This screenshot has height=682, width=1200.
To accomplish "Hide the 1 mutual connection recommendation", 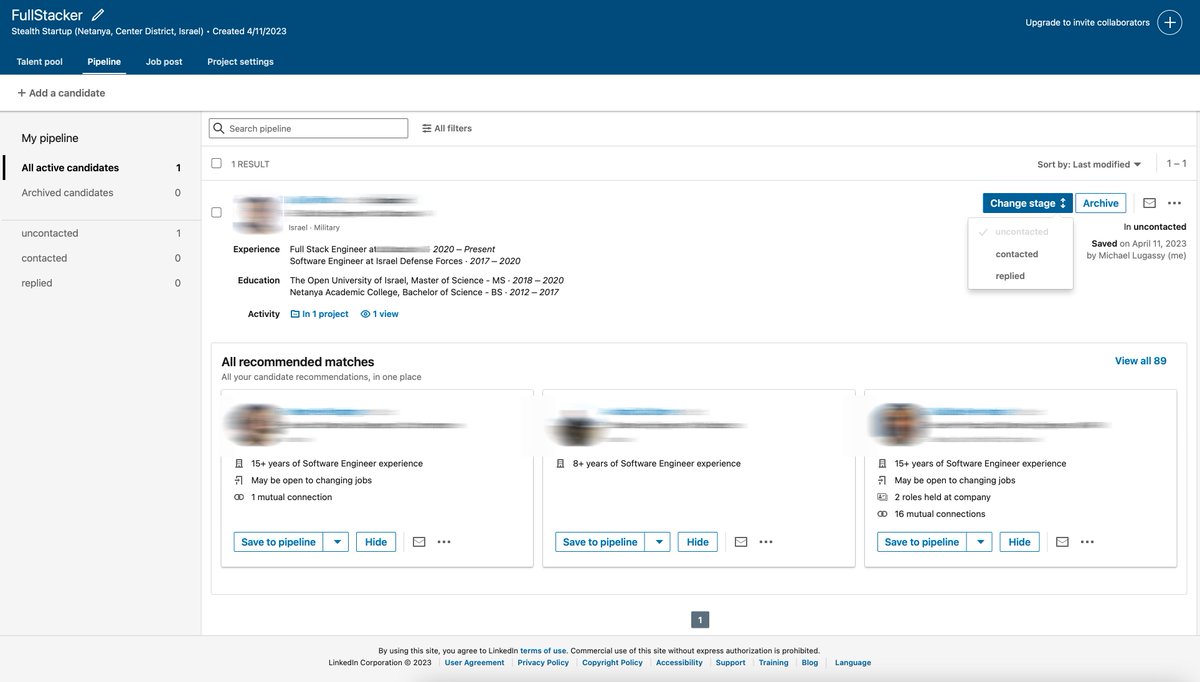I will coord(376,542).
